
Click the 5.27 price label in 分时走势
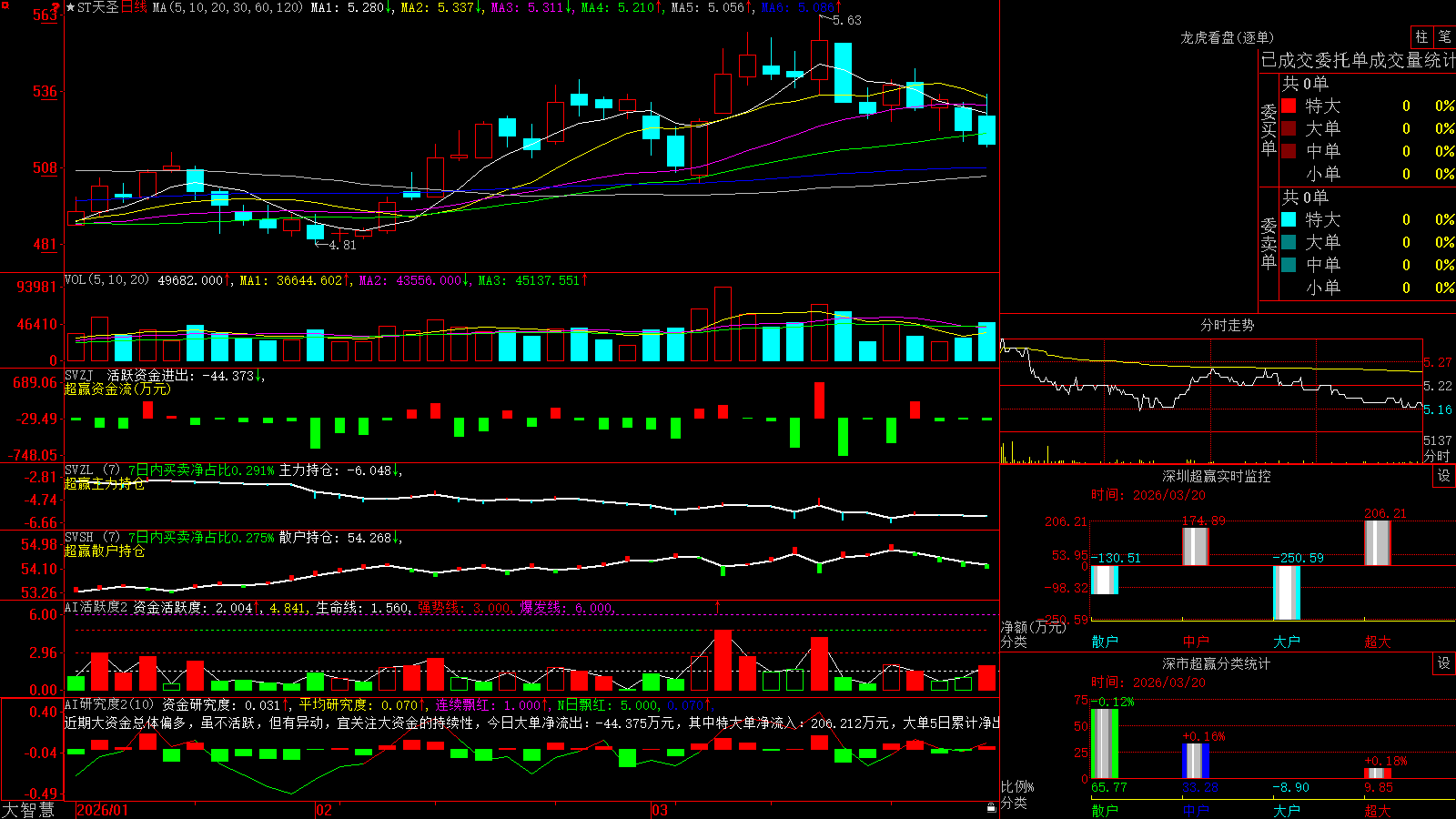tap(1438, 362)
